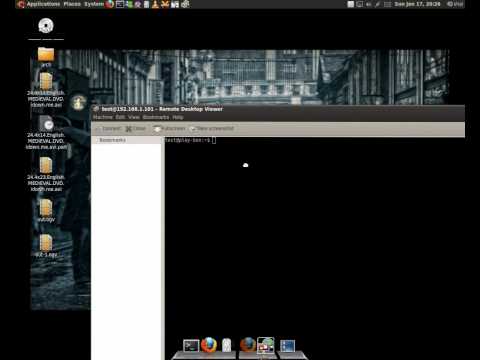Image resolution: width=480 pixels, height=360 pixels.
Task: Launch the browser icon next to System
Action: pos(109,4)
